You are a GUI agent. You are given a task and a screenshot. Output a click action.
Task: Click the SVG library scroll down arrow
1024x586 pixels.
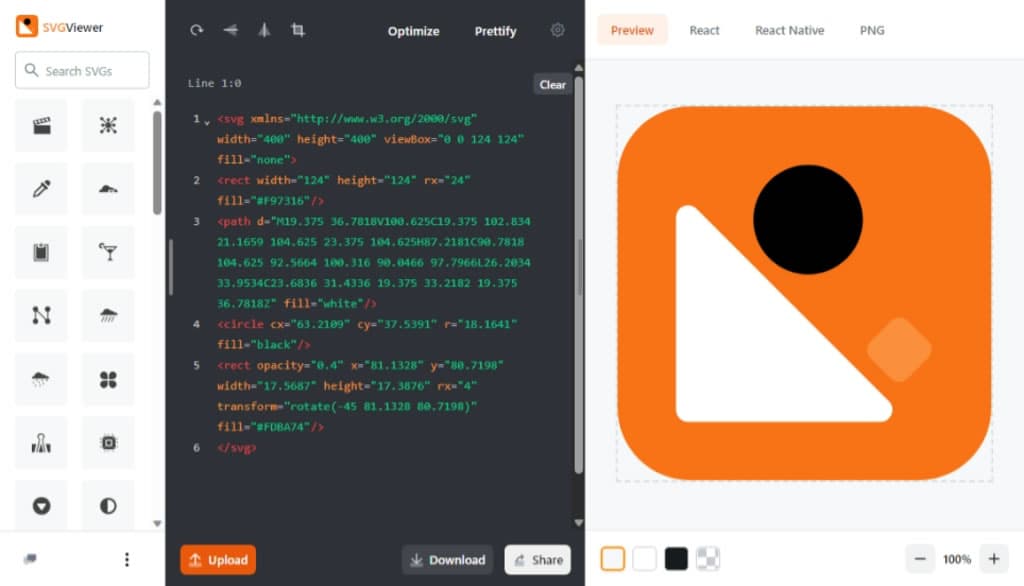(x=157, y=523)
